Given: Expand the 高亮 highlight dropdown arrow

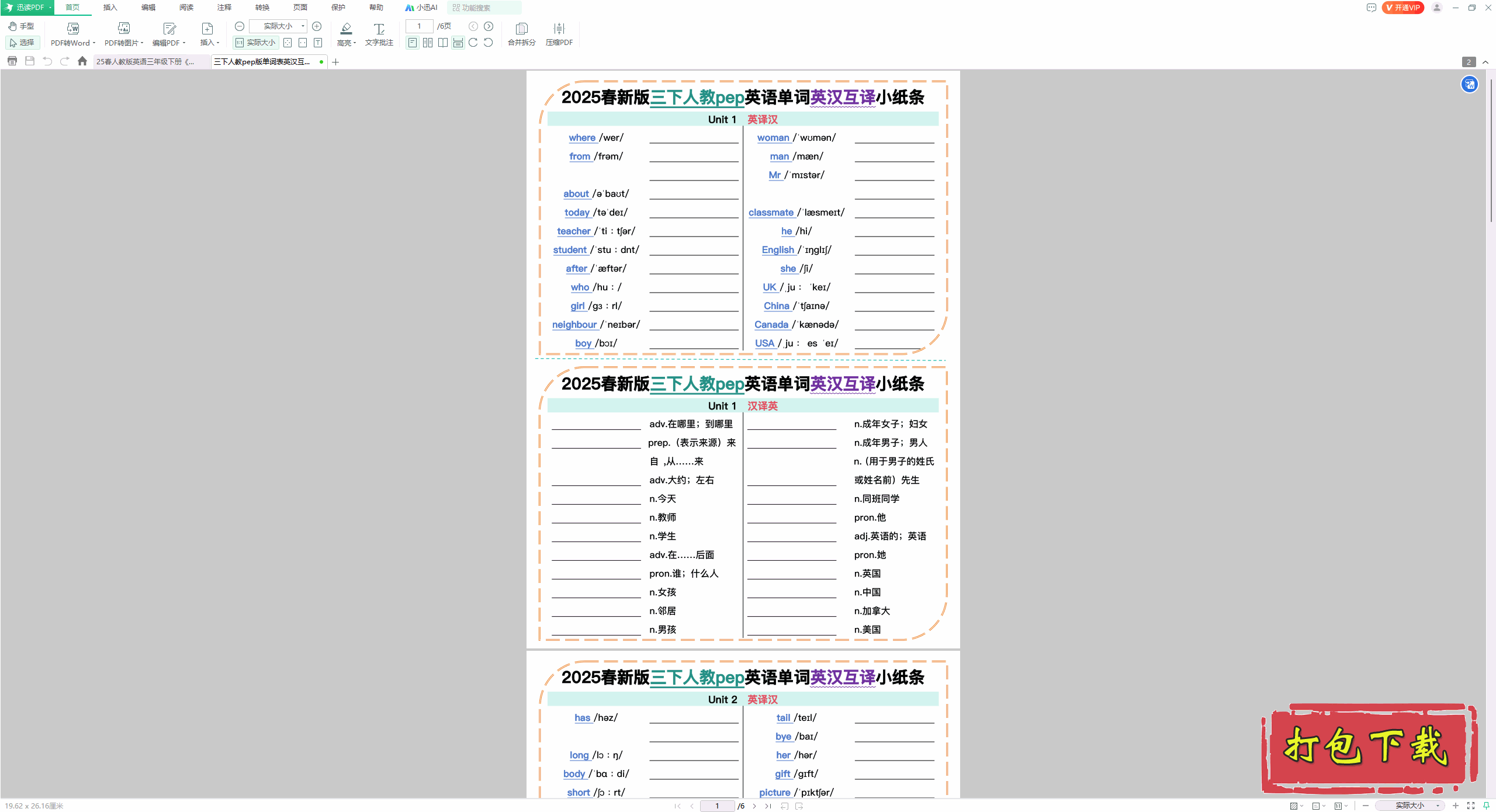Looking at the screenshot, I should (355, 43).
